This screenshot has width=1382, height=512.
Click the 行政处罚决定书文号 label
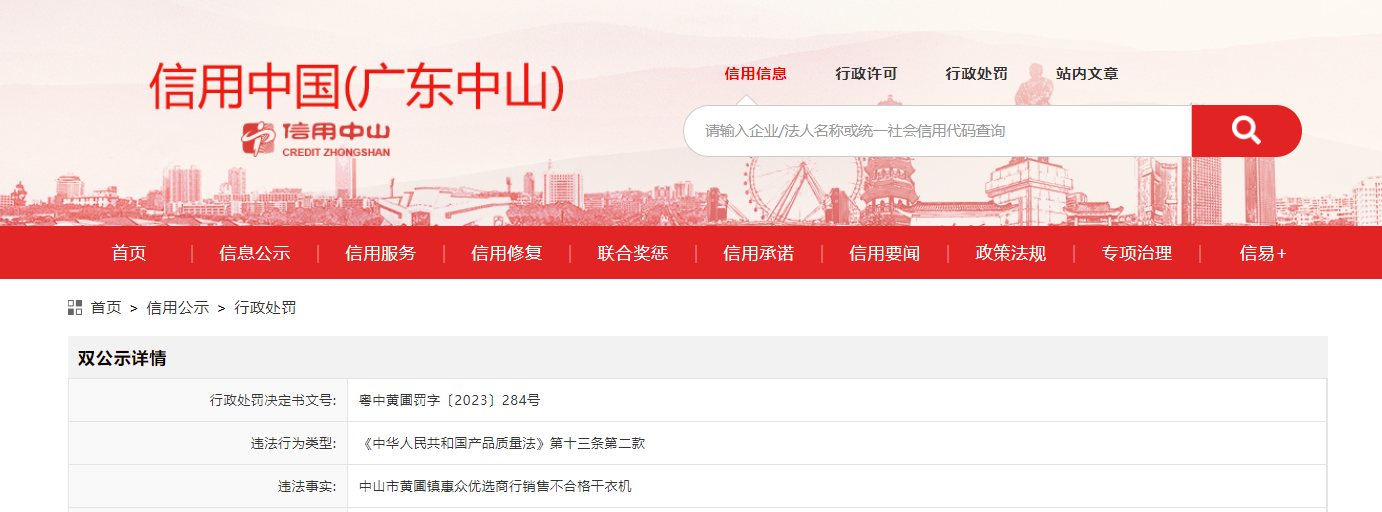(273, 400)
